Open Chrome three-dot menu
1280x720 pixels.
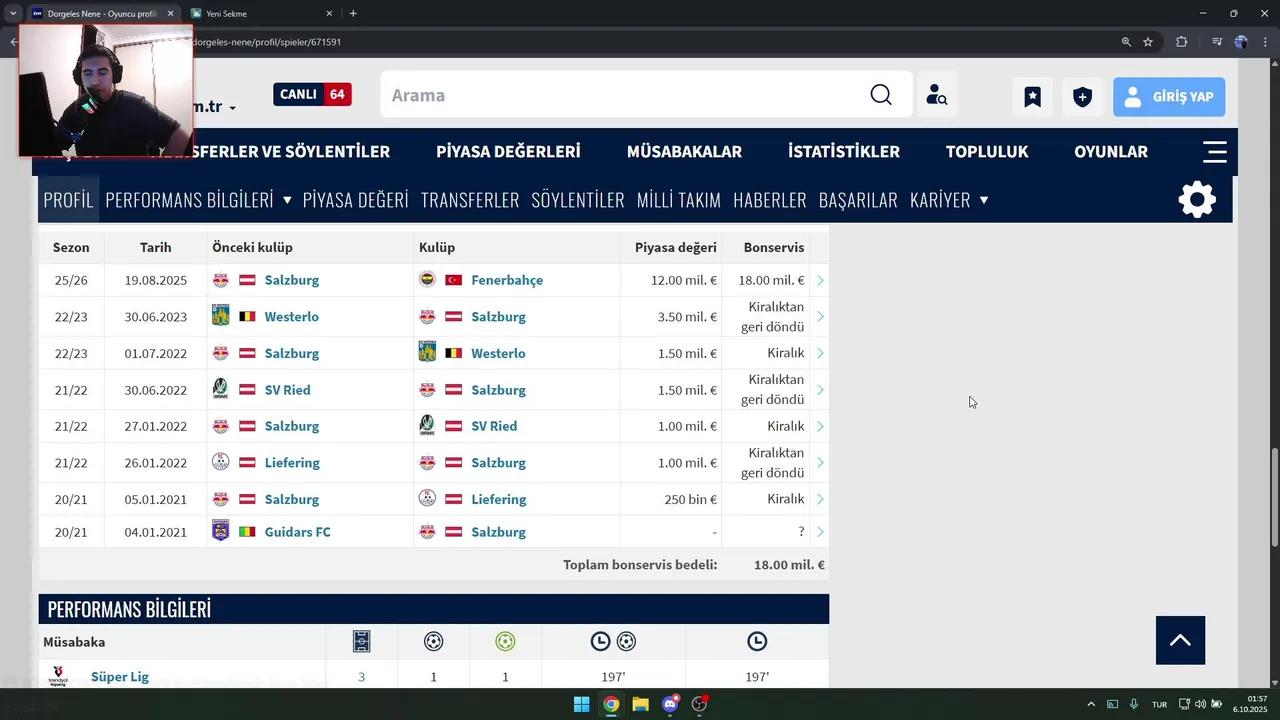(x=1265, y=42)
